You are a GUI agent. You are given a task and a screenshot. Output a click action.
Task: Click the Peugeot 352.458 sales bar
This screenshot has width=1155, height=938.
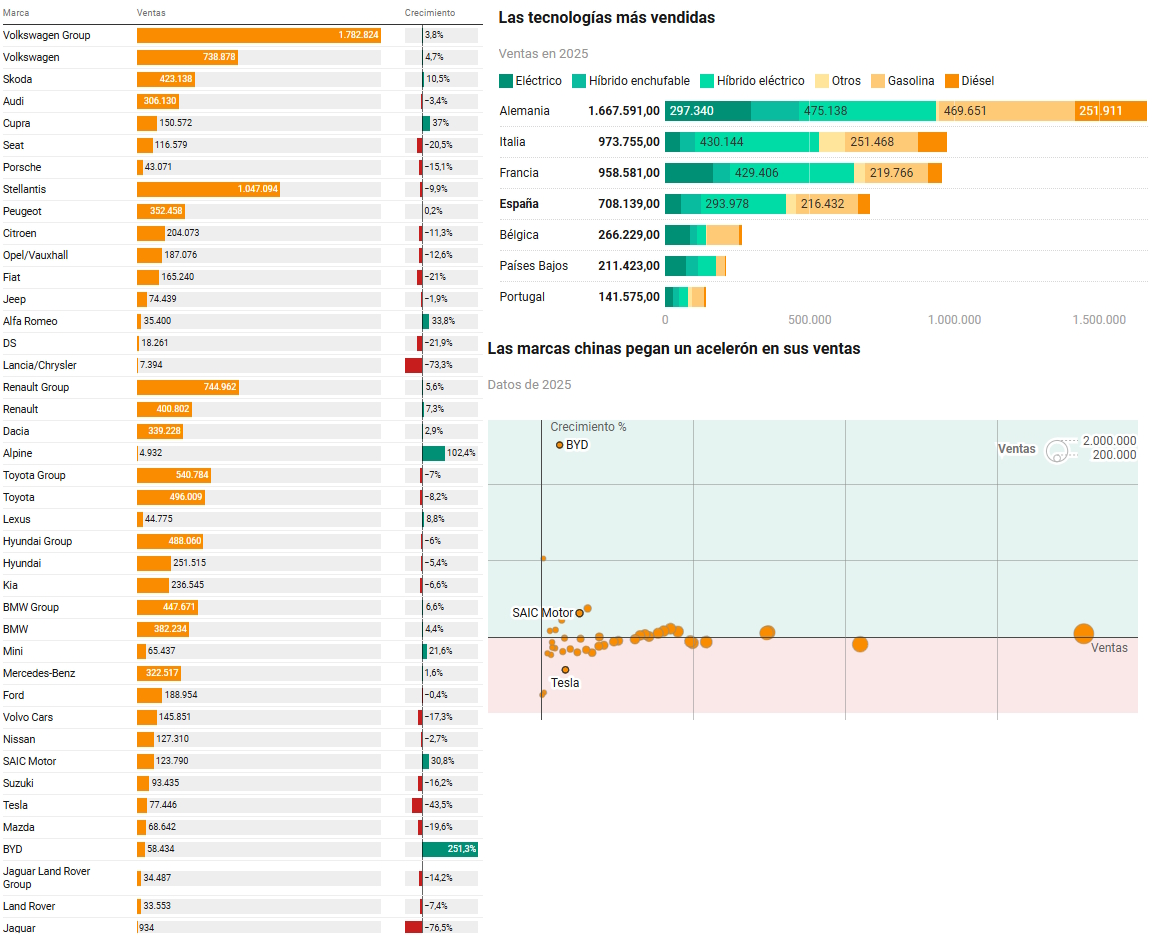tap(161, 211)
